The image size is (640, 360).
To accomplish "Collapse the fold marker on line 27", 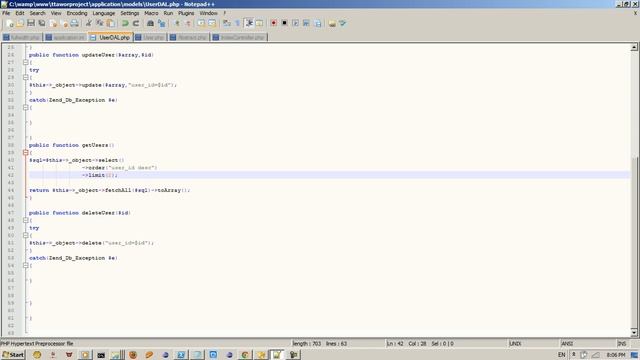I will [25, 62].
